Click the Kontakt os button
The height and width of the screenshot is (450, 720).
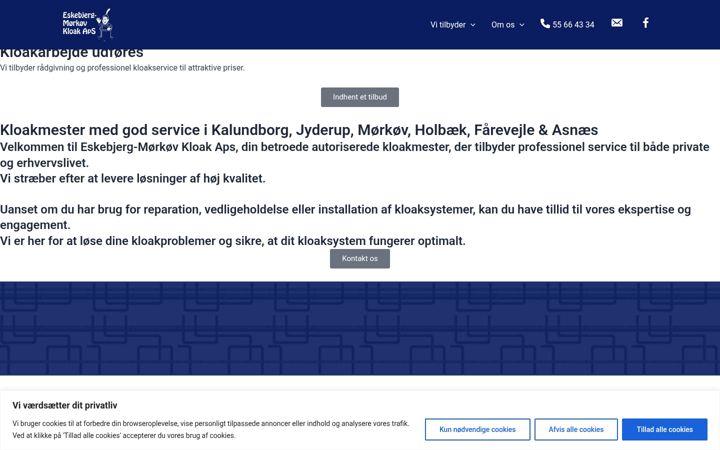(360, 259)
